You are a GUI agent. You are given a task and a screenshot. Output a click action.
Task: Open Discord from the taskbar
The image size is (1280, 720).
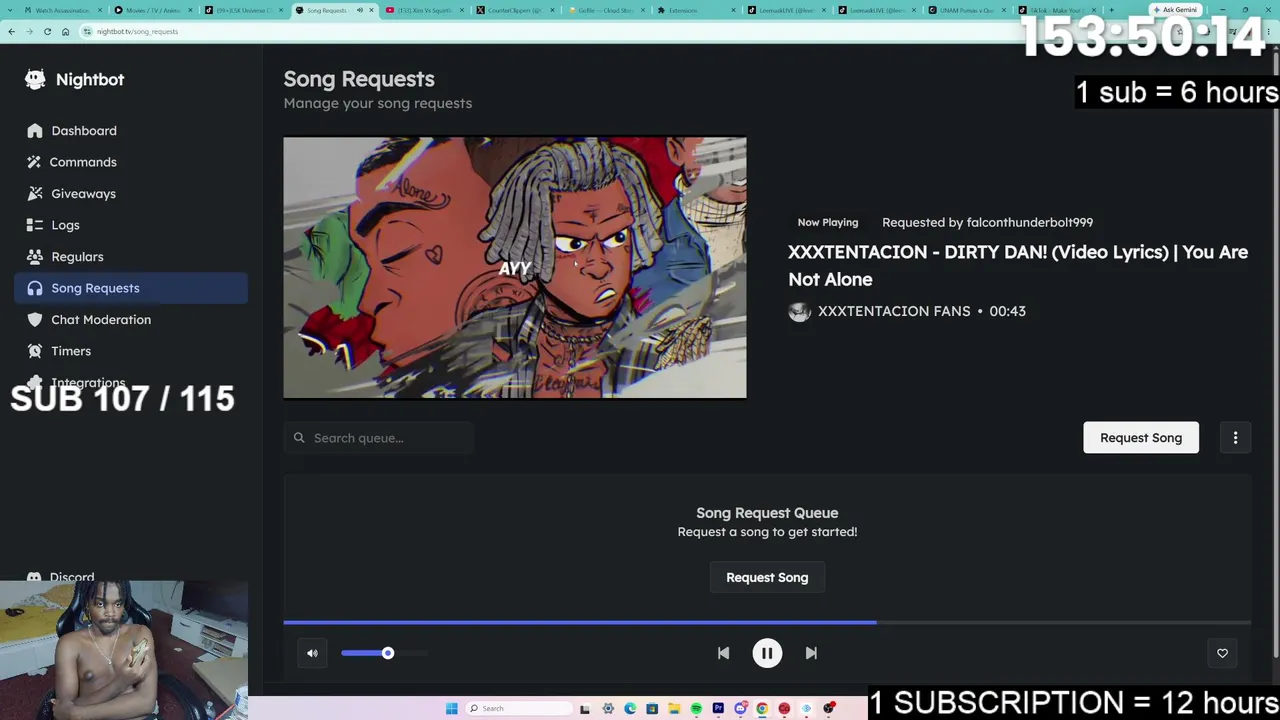[x=740, y=709]
